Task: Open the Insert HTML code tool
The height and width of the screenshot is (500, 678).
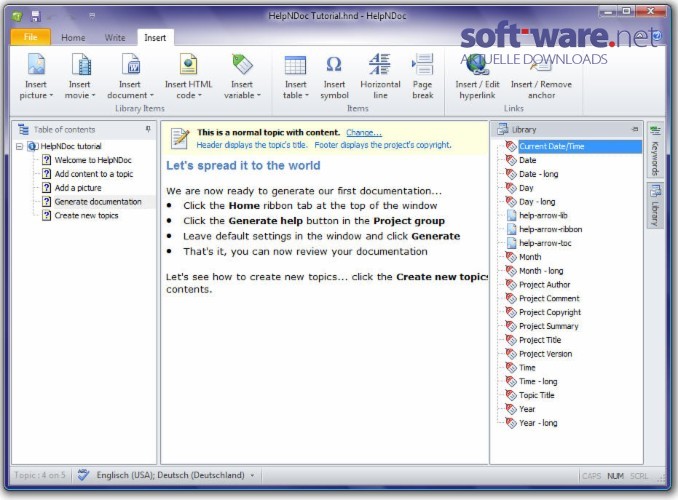Action: coord(189,76)
